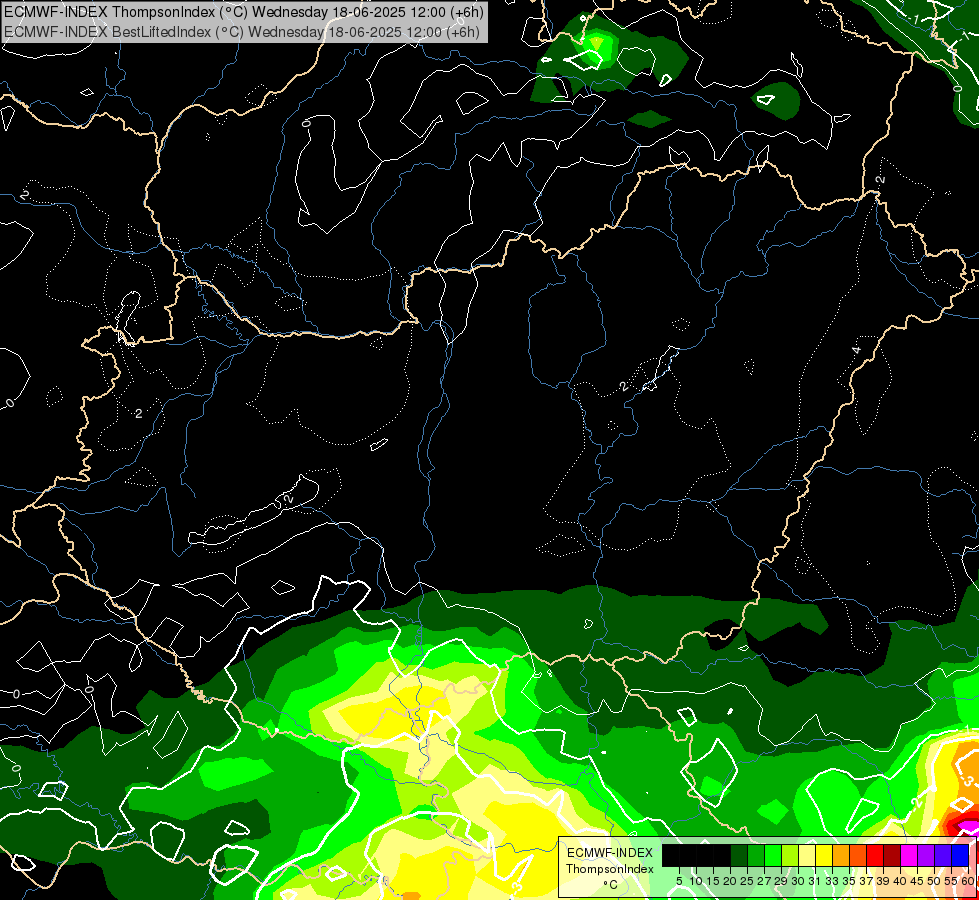This screenshot has height=900, width=979.
Task: Click the legend tick value '40'
Action: pyautogui.click(x=900, y=881)
